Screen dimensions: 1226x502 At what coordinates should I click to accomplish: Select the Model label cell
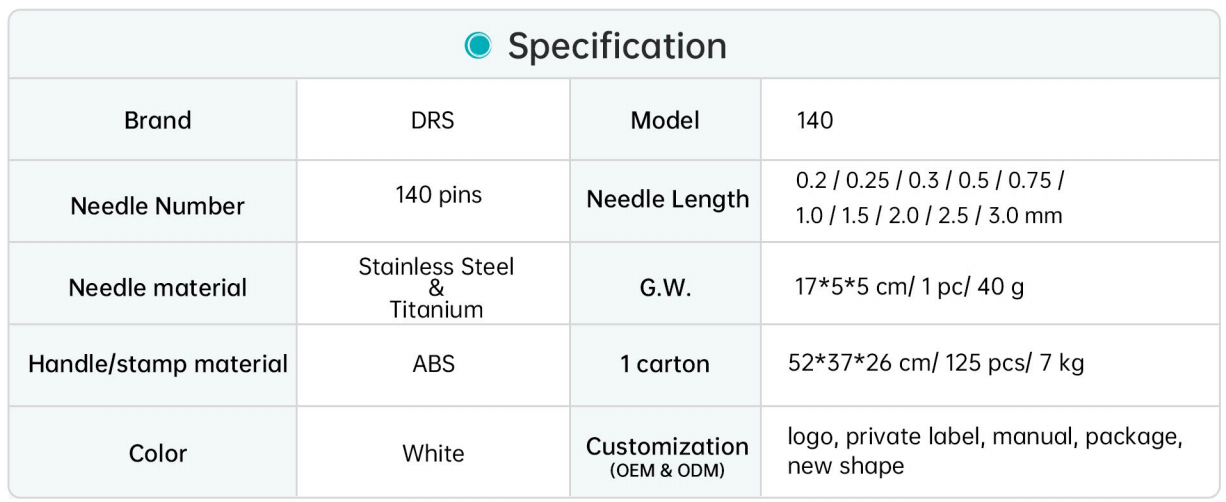665,121
